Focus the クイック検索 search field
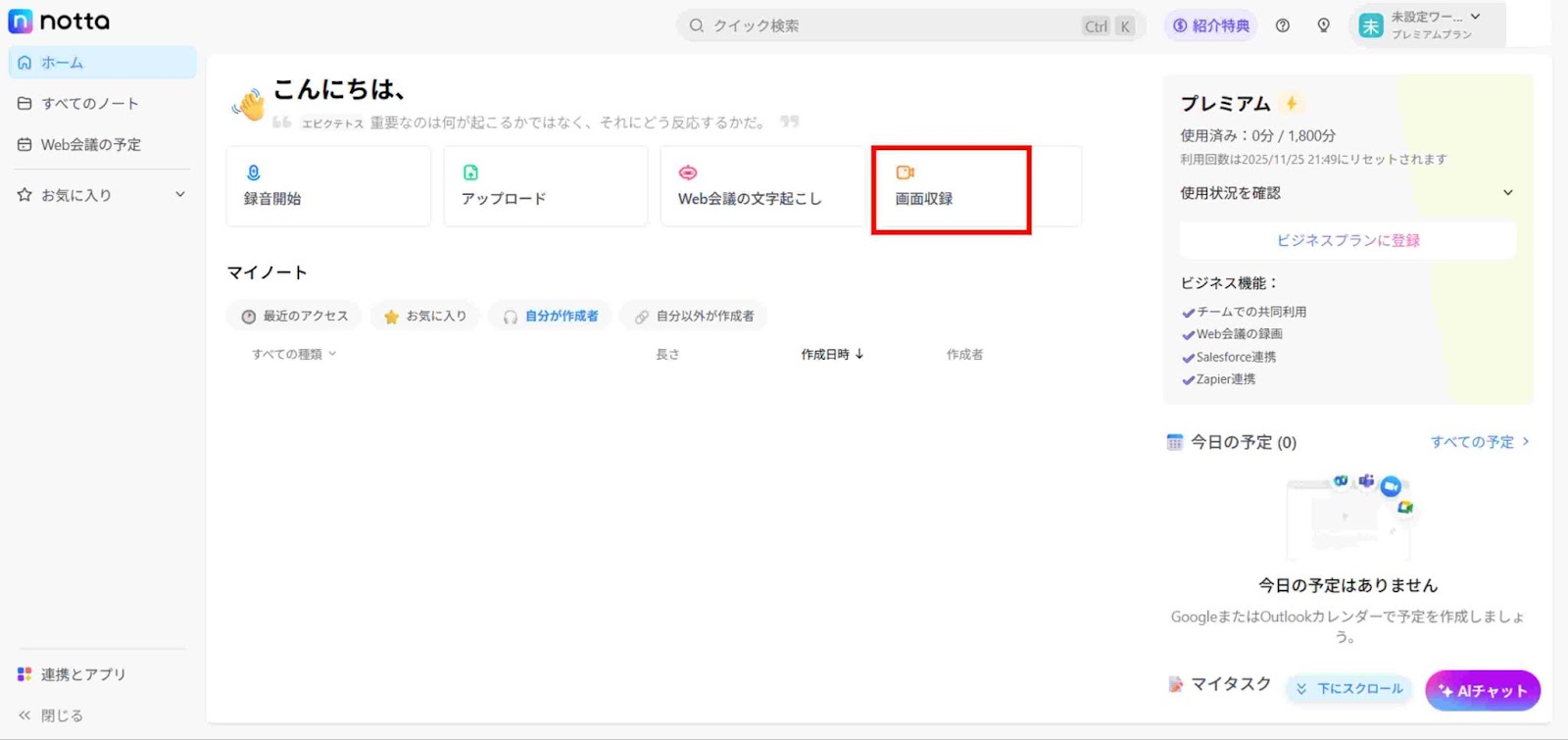Viewport: 1568px width, 740px height. [909, 25]
